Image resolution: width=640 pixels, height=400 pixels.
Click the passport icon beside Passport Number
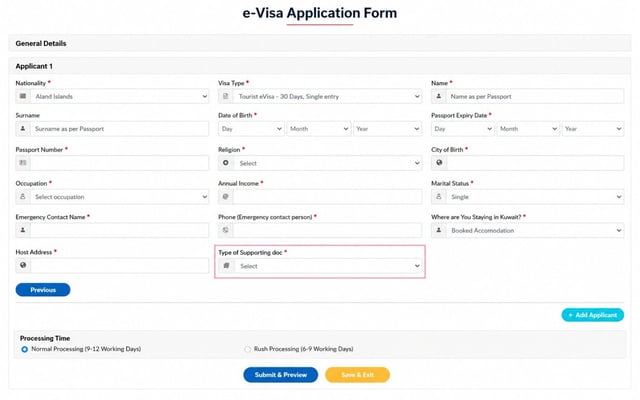pos(23,163)
